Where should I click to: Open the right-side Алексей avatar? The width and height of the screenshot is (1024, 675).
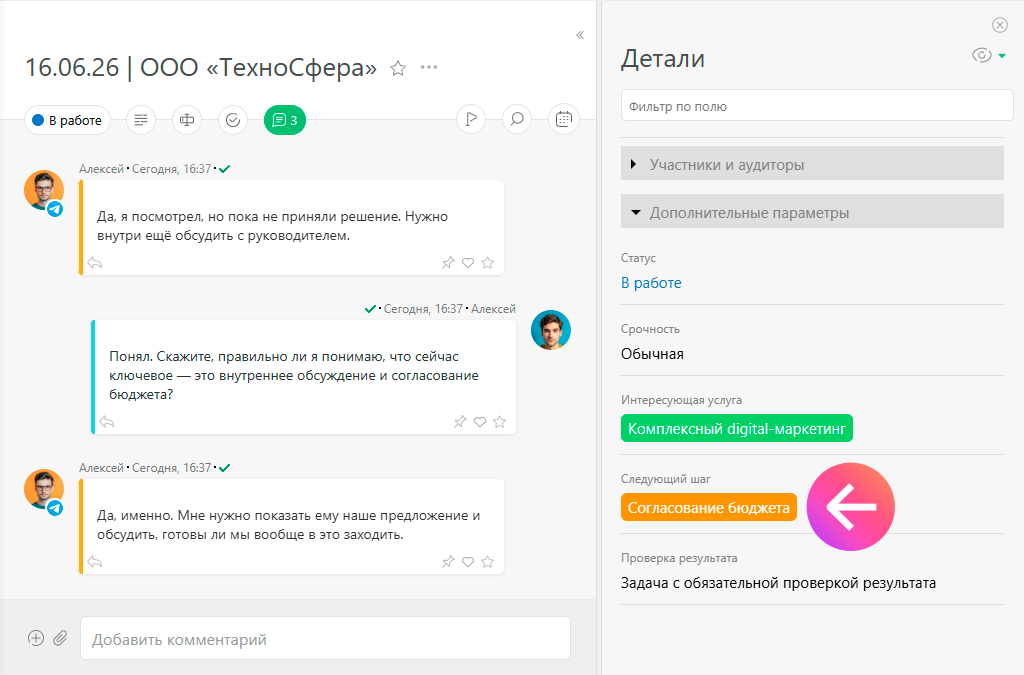(551, 330)
